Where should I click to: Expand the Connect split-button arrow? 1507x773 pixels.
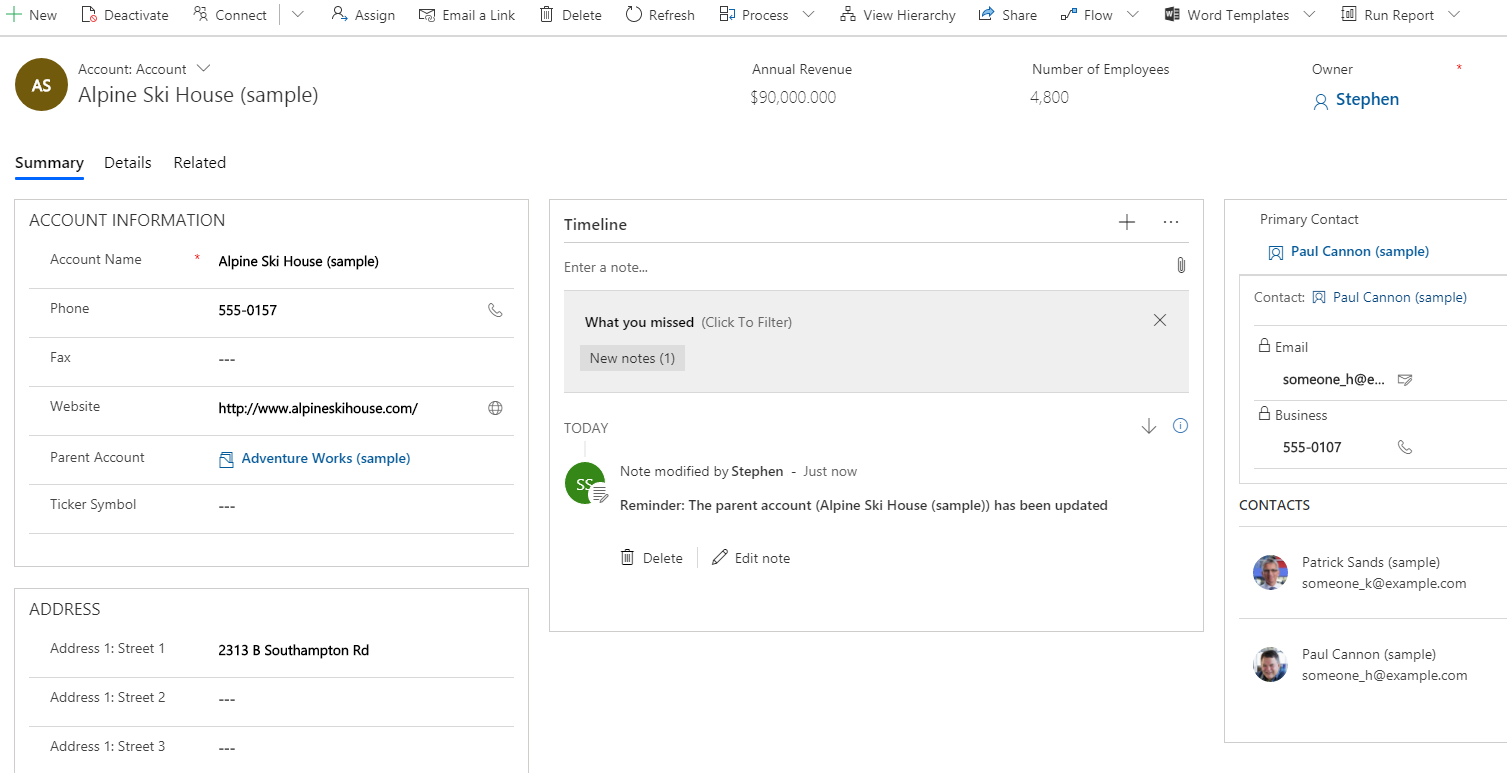click(298, 15)
